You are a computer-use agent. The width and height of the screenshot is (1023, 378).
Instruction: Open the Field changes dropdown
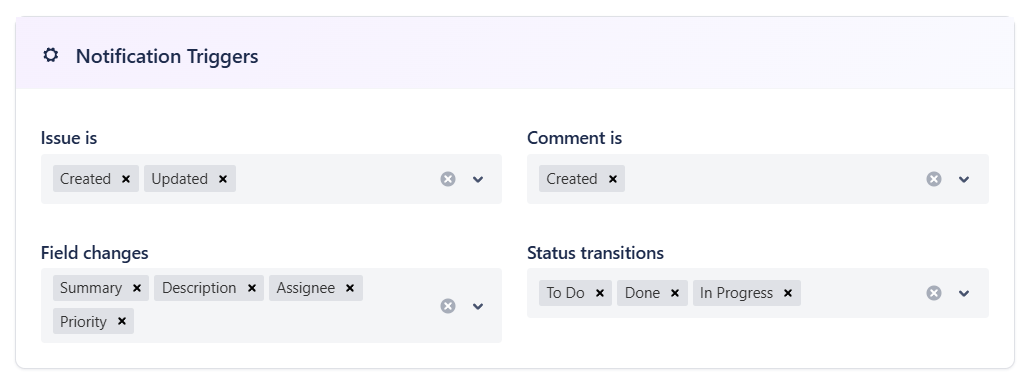point(478,306)
